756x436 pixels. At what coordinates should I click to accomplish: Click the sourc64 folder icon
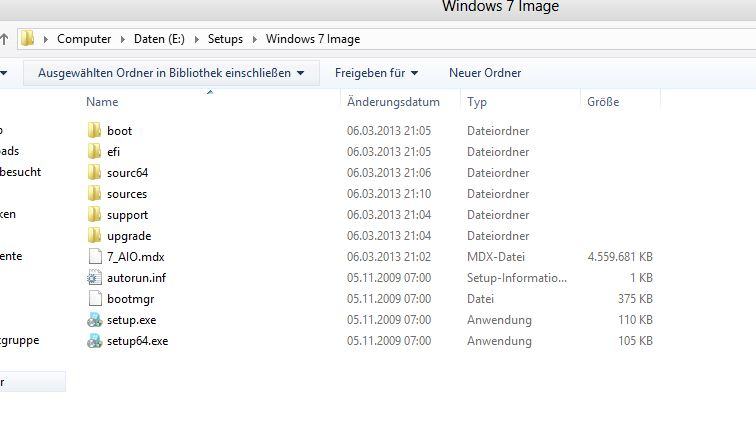coord(94,172)
